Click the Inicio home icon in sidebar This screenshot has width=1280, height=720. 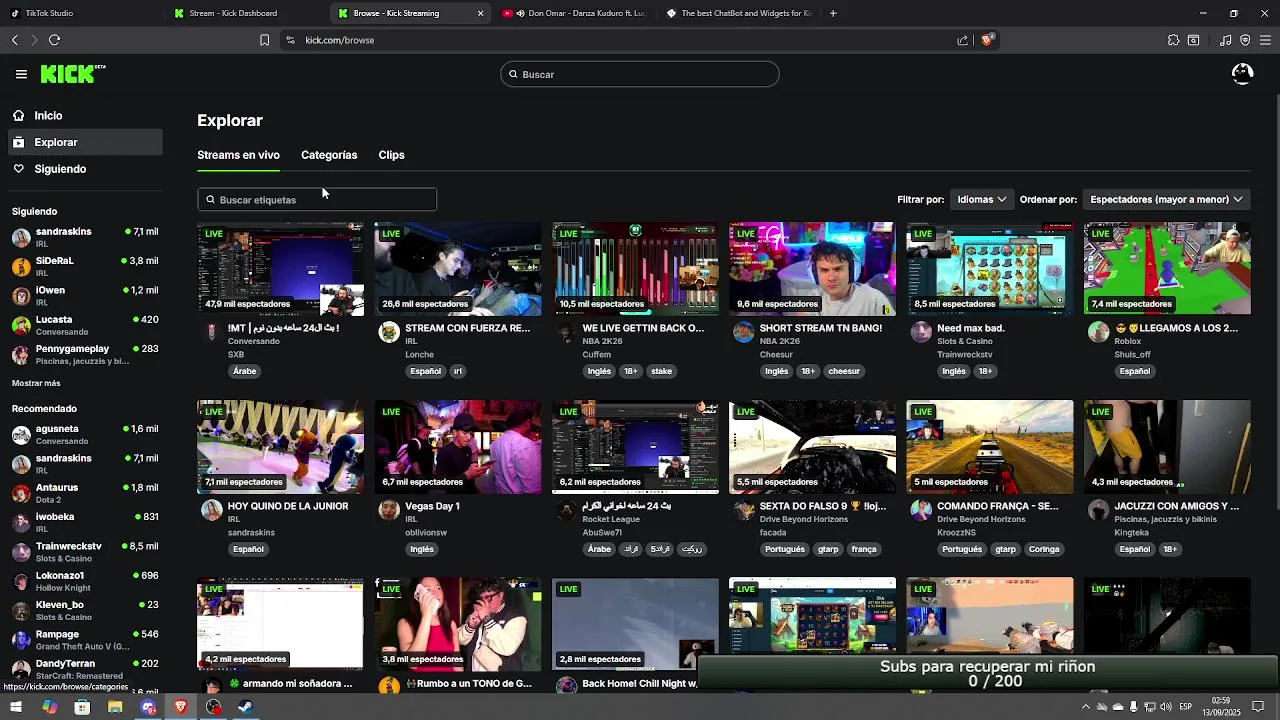pos(18,116)
